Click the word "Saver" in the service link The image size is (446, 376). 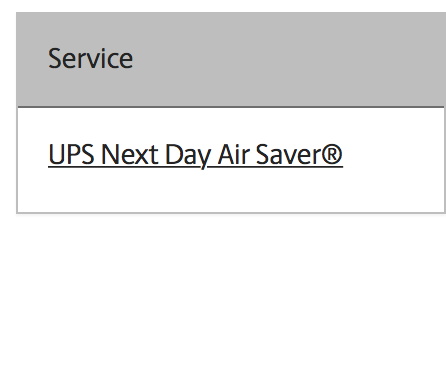point(285,155)
